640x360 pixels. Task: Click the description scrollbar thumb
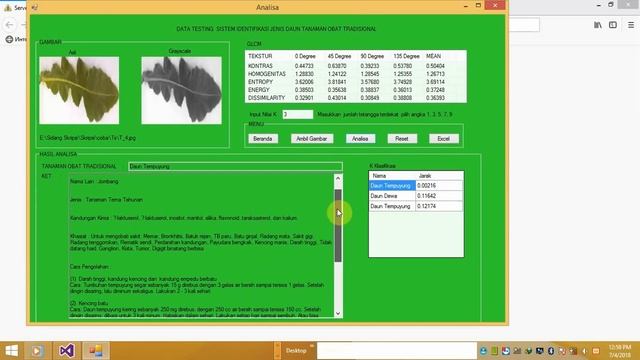pos(338,226)
